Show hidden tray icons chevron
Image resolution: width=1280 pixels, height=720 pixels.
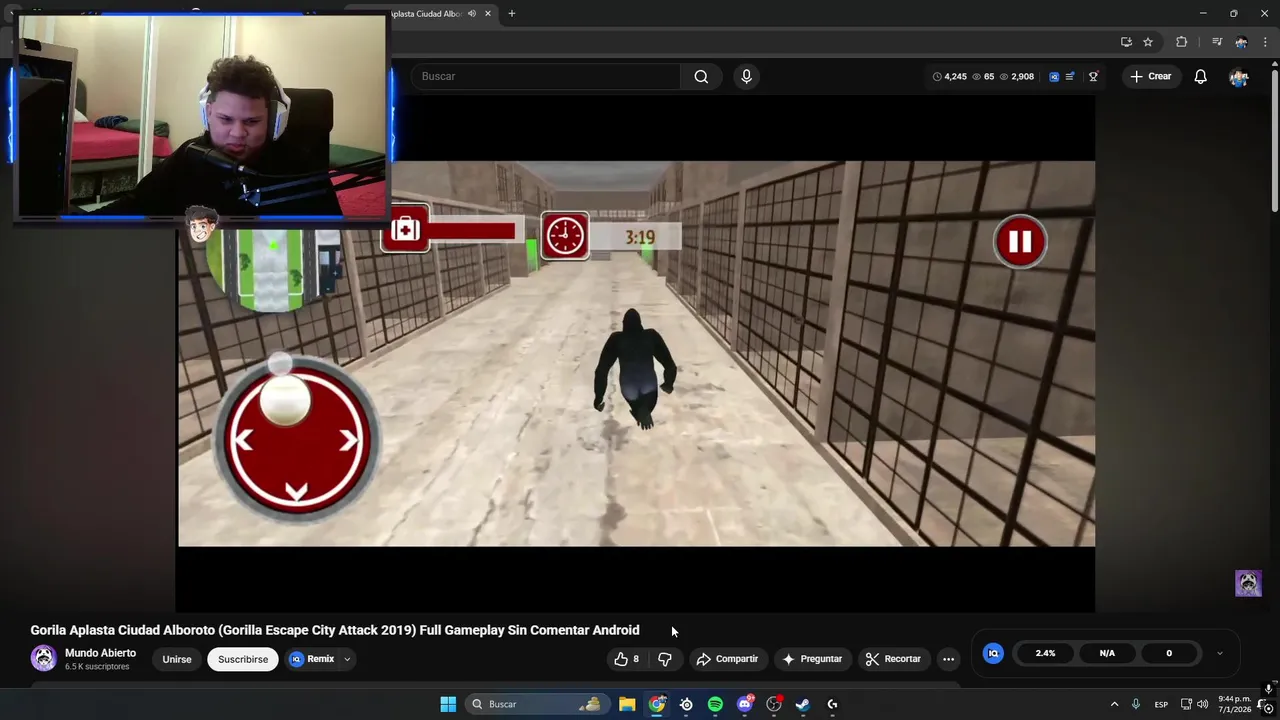[1114, 704]
